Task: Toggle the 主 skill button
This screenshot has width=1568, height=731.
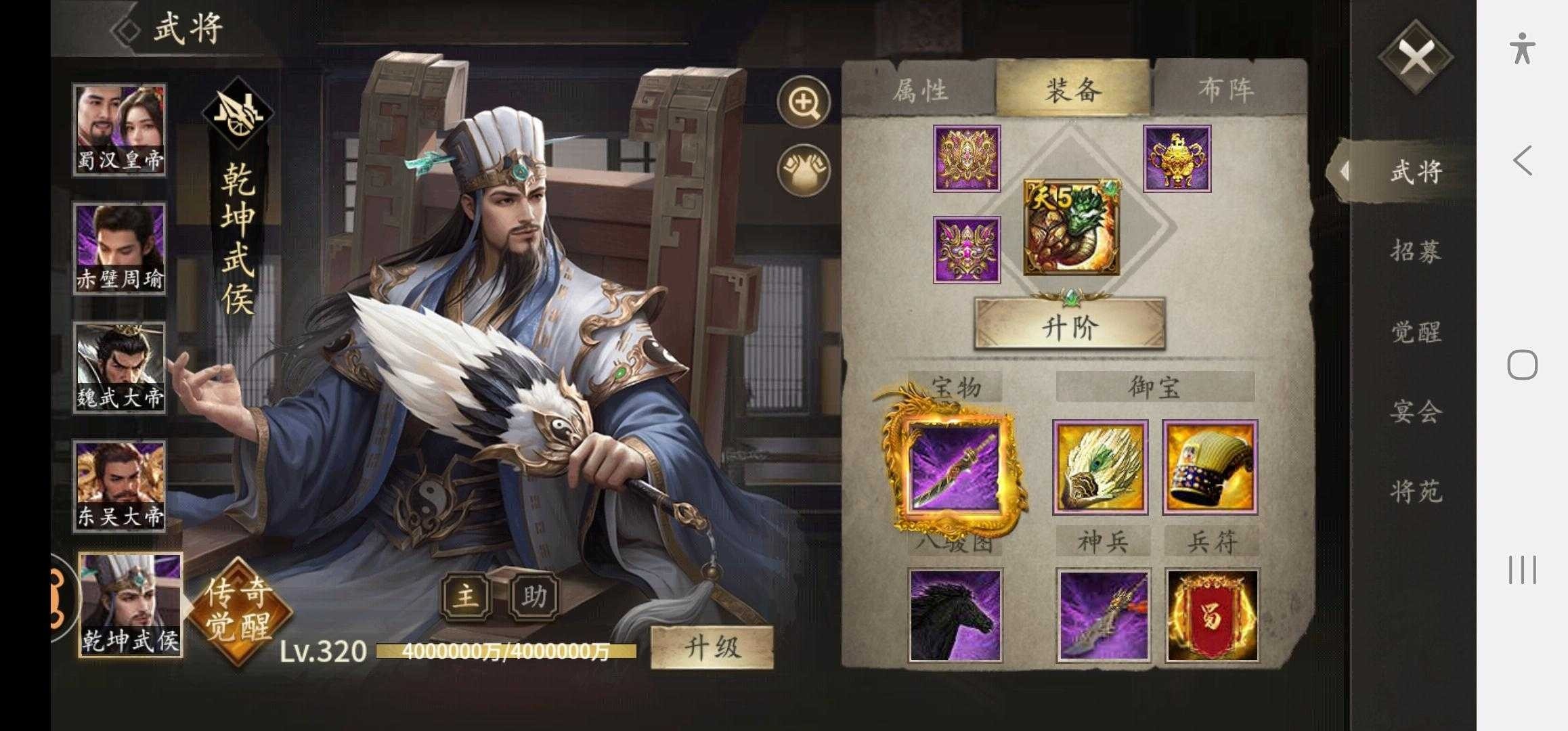Action: (x=466, y=597)
